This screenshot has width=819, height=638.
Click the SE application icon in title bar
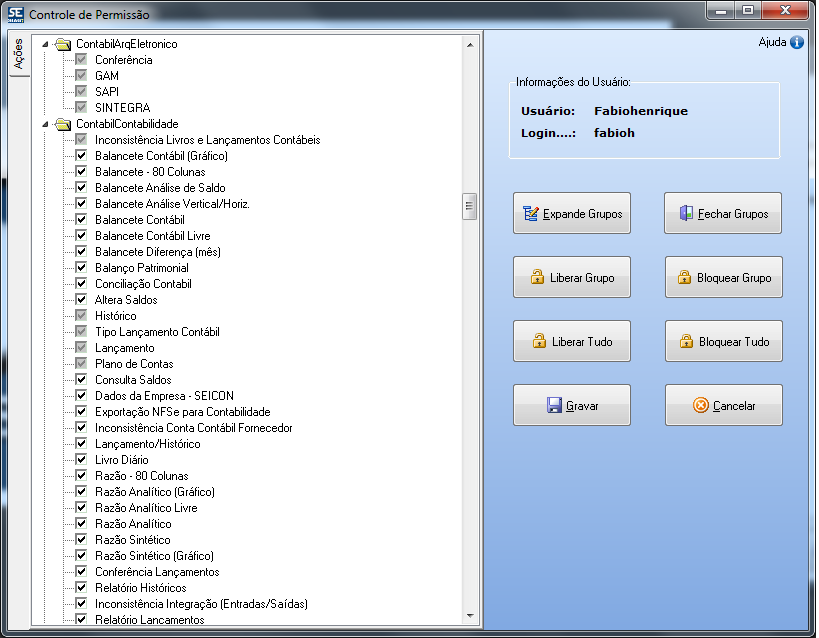15,14
